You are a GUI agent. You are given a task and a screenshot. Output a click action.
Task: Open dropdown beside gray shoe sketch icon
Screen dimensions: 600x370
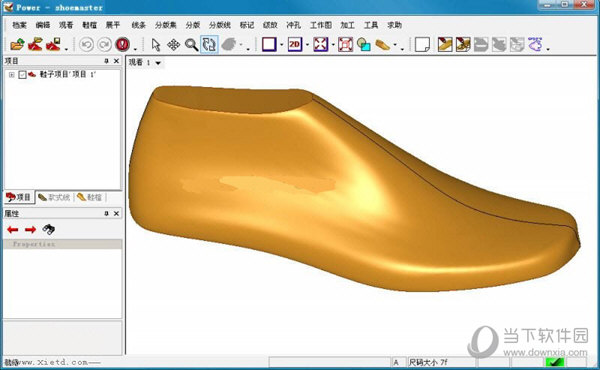[241, 45]
